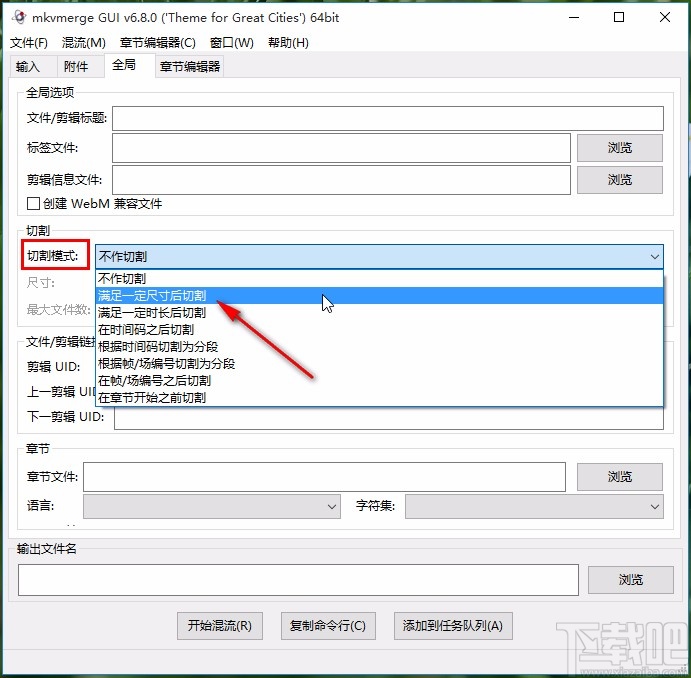This screenshot has width=691, height=678.
Task: Maximize the mkvmerge GUI window
Action: click(619, 18)
